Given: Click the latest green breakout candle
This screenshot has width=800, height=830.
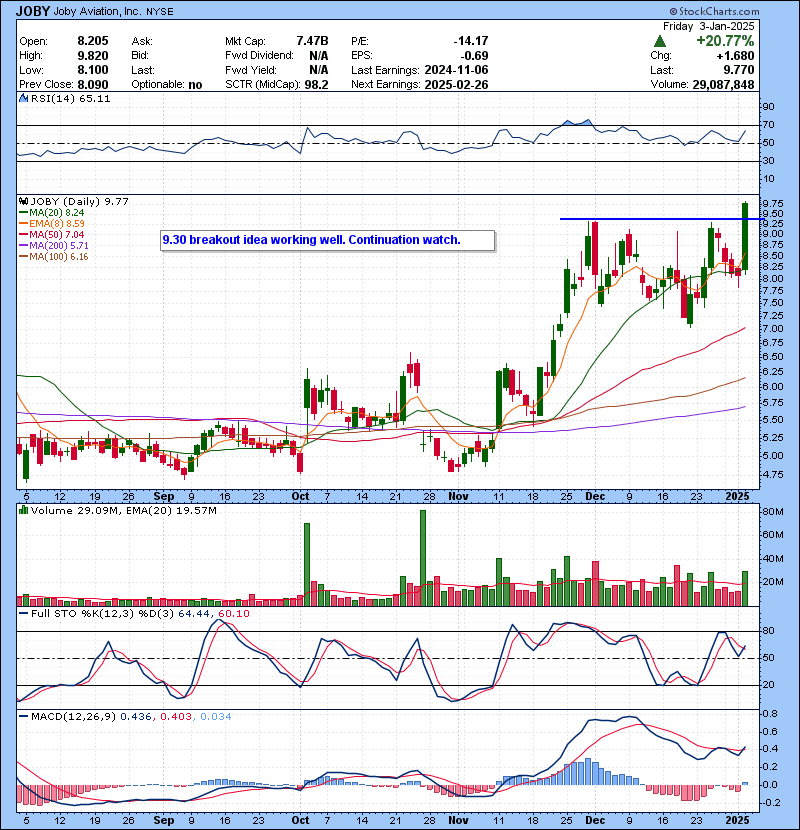Looking at the screenshot, I should tap(745, 237).
